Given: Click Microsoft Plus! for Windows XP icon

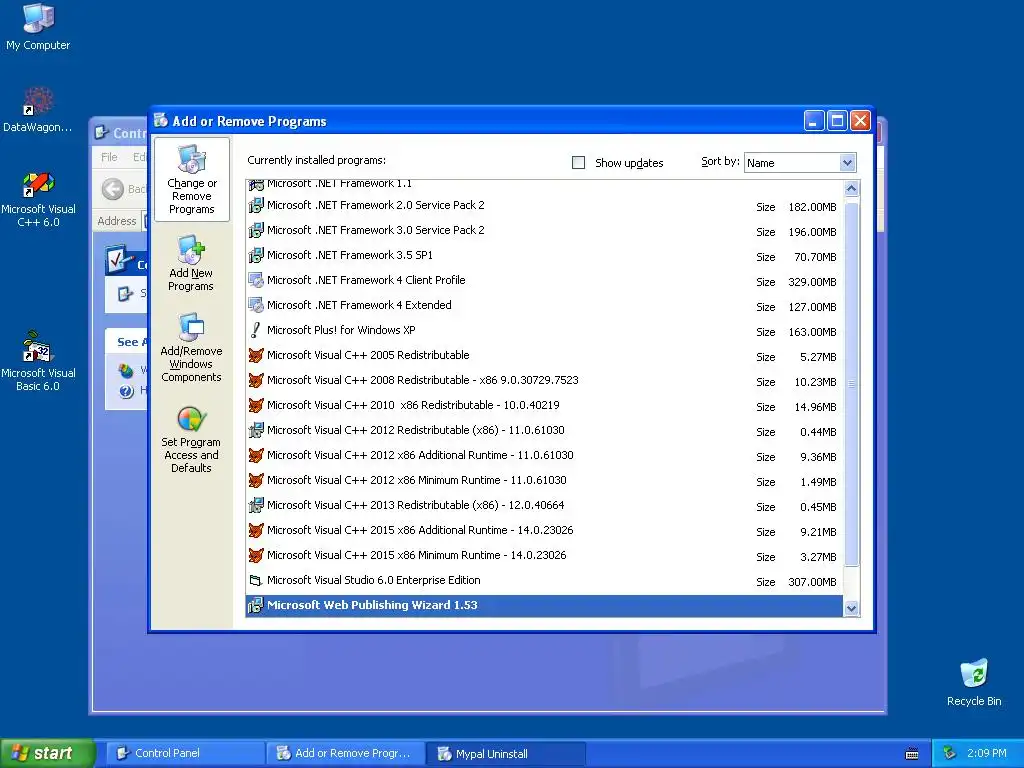Looking at the screenshot, I should (x=256, y=330).
